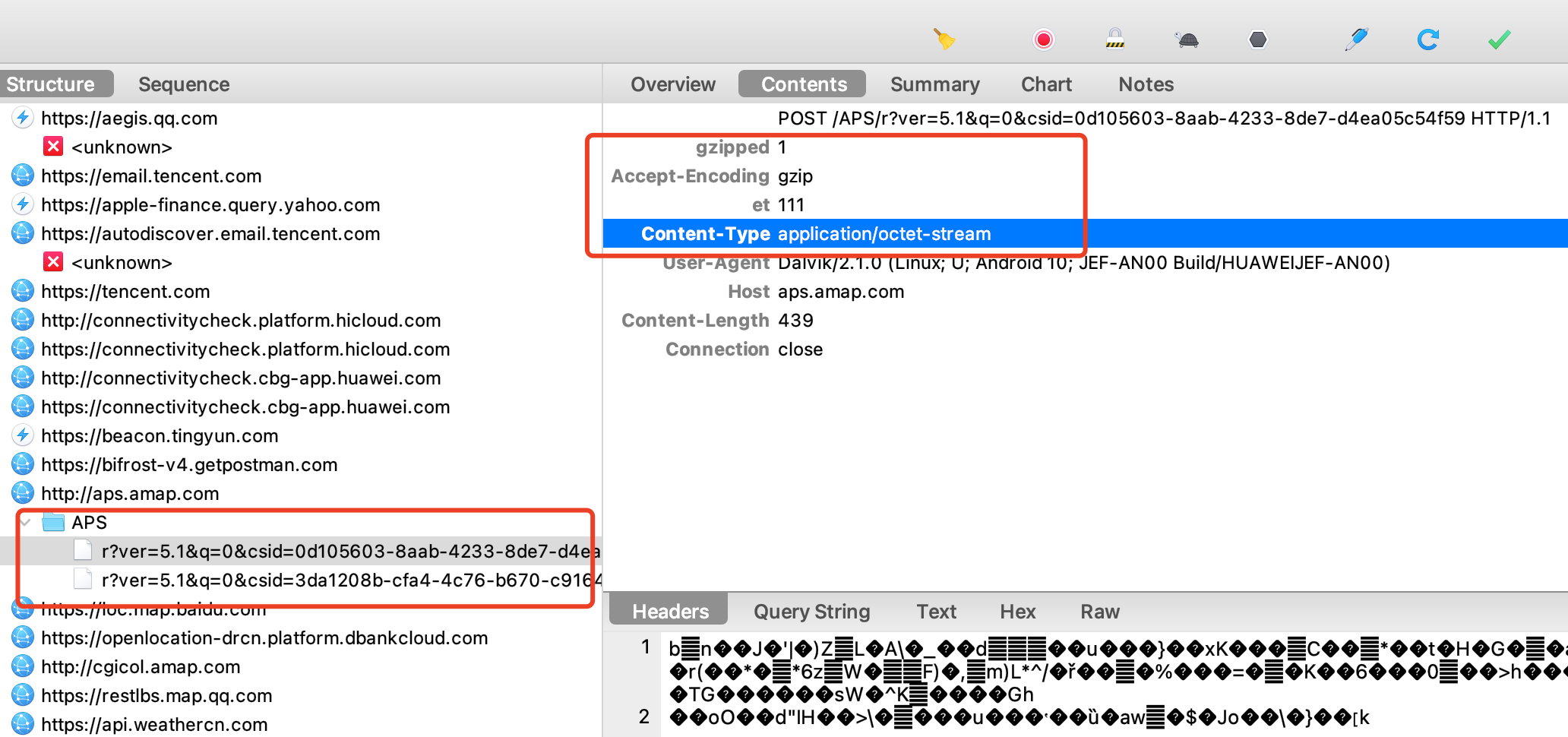Click globe icon for http://connectivitycheck.platform.hicloud.com
1568x737 pixels.
[23, 320]
